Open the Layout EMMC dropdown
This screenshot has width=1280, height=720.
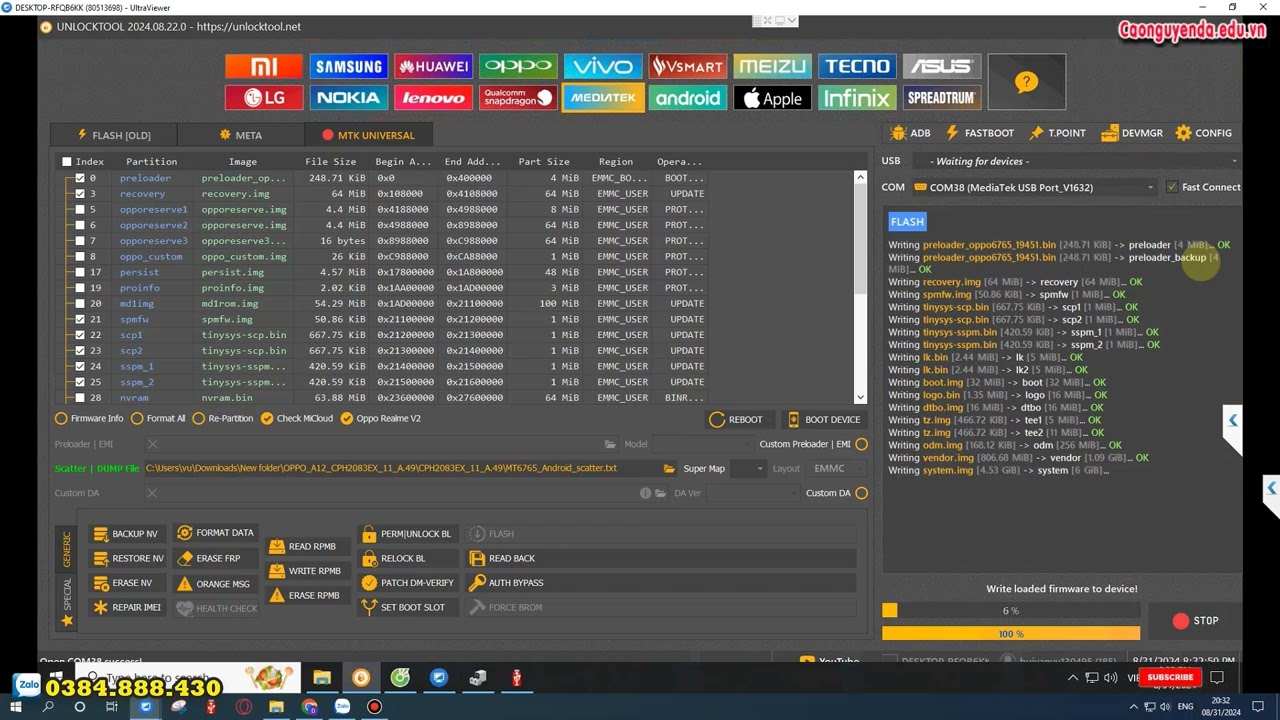[836, 468]
